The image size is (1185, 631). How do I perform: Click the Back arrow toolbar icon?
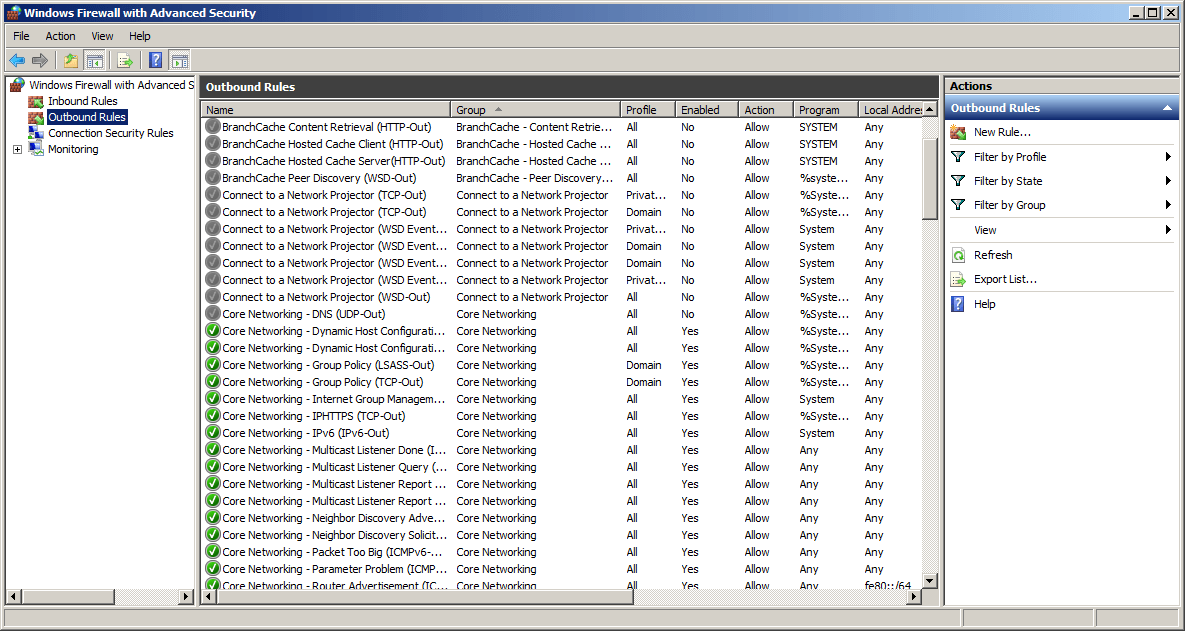[x=17, y=60]
